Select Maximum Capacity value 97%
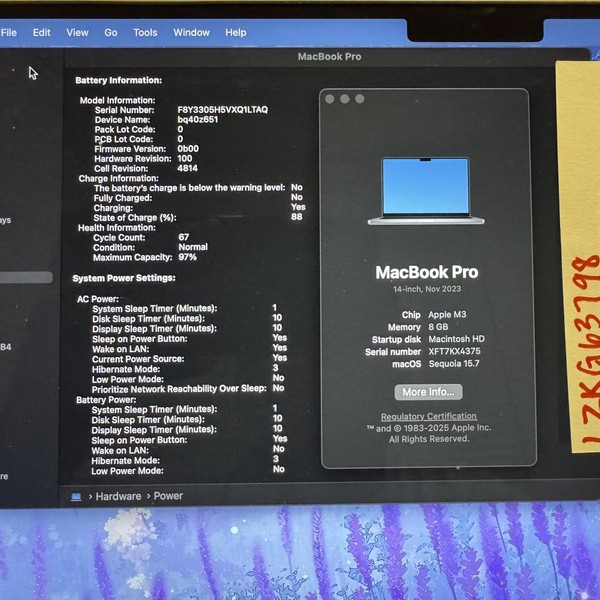 tap(188, 257)
